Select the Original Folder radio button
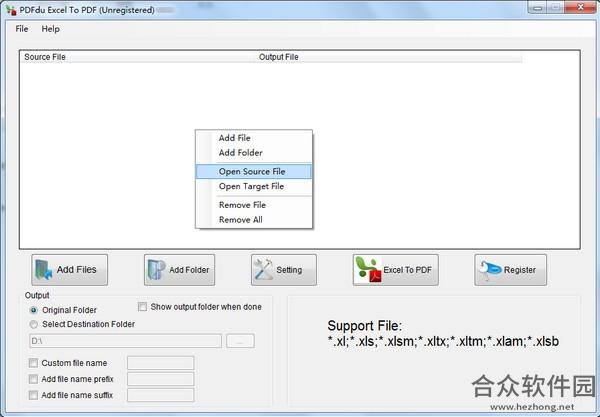The width and height of the screenshot is (600, 417). point(34,310)
